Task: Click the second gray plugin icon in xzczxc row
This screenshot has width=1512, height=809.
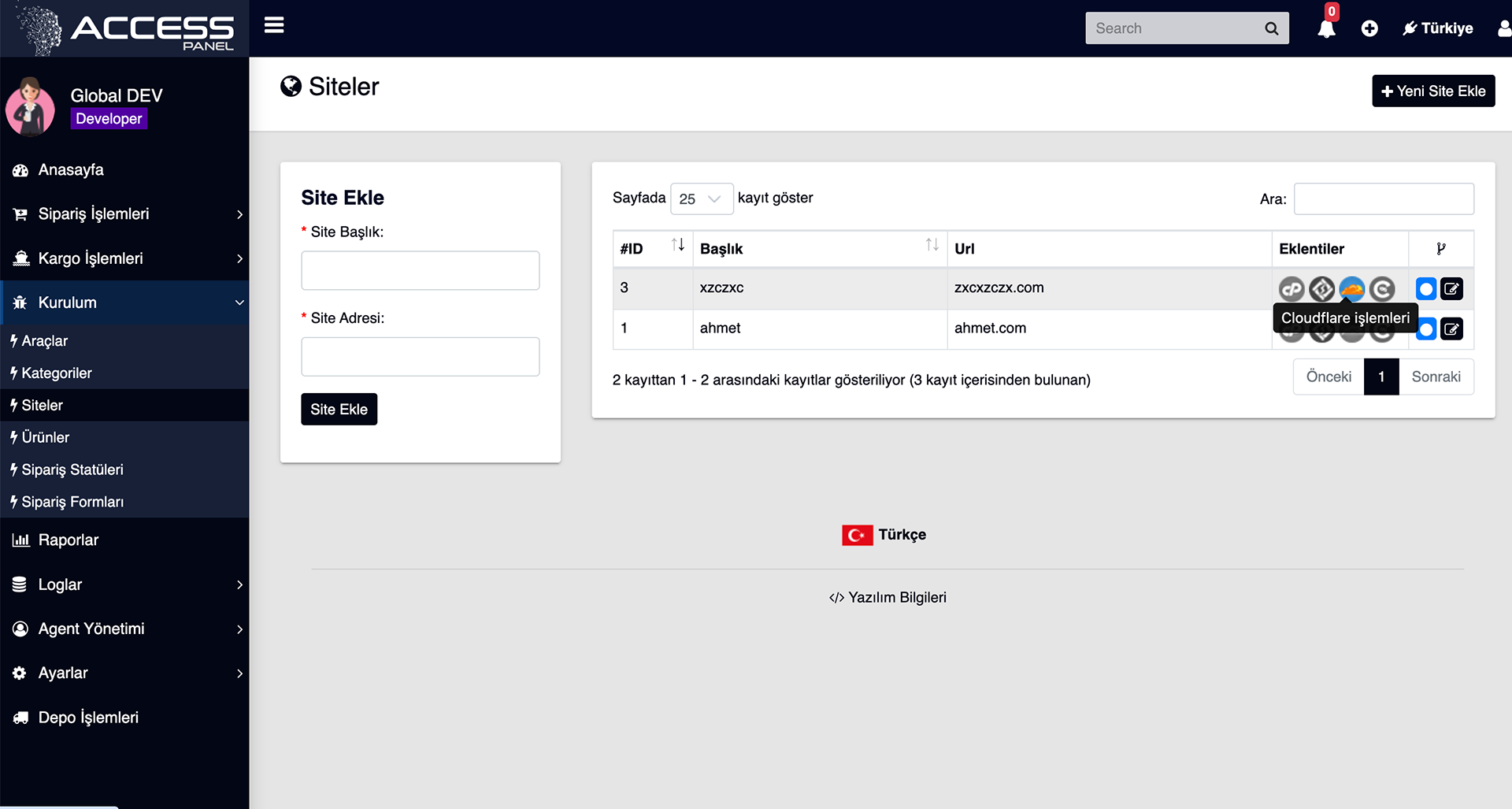Action: click(1321, 289)
